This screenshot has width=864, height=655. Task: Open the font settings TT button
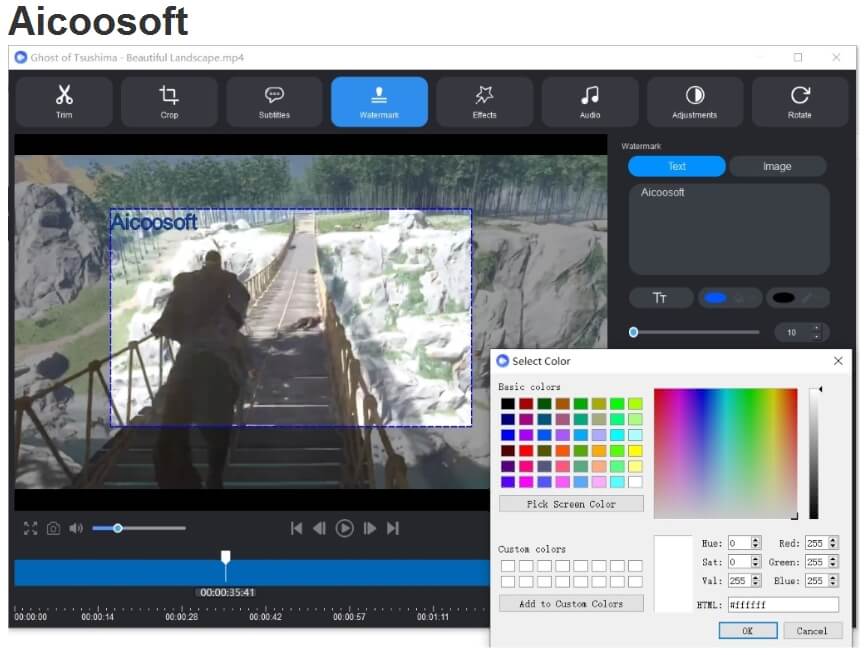coord(660,298)
